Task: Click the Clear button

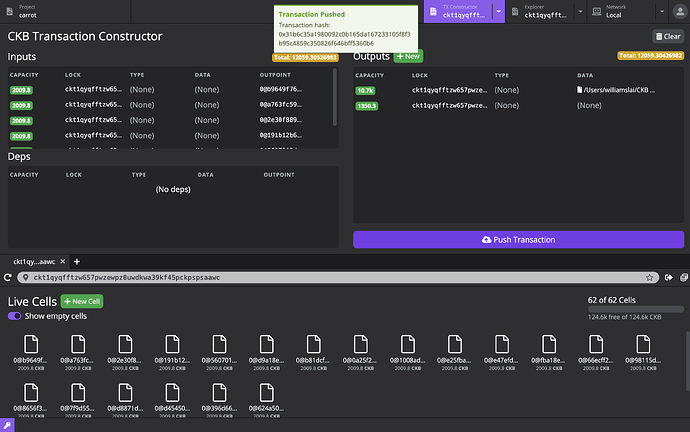Action: (668, 37)
